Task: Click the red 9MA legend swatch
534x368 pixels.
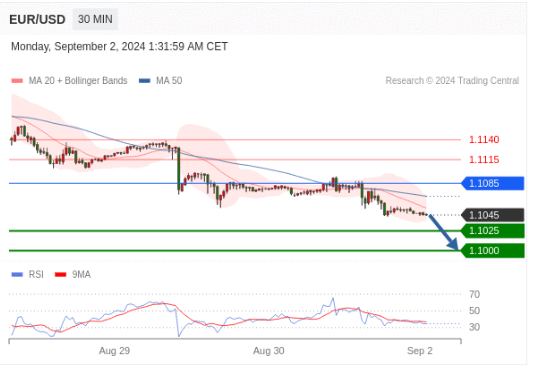Action: coord(60,274)
